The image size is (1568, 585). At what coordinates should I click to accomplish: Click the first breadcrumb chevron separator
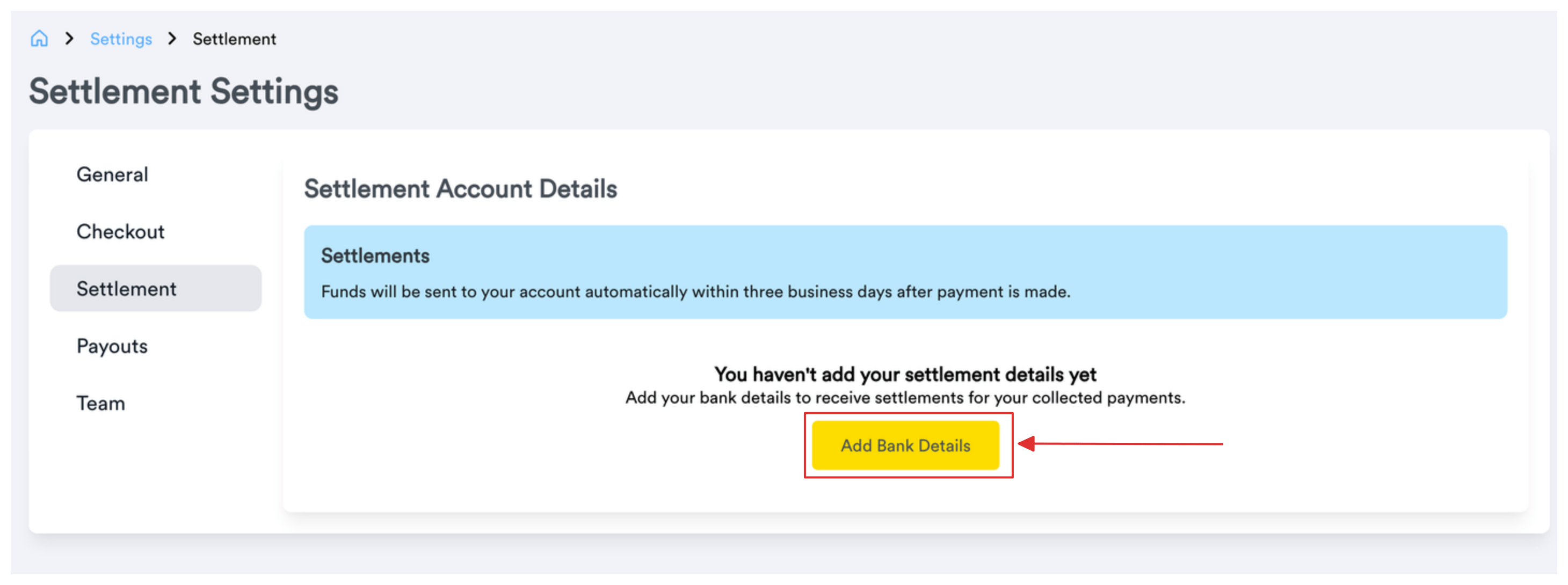pos(70,38)
